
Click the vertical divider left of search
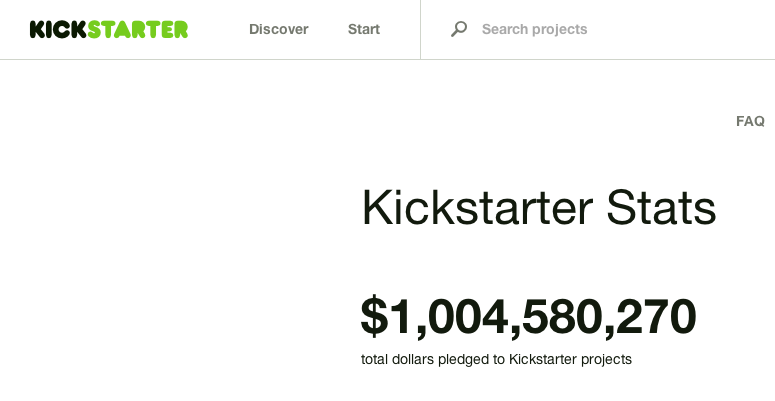pyautogui.click(x=420, y=29)
